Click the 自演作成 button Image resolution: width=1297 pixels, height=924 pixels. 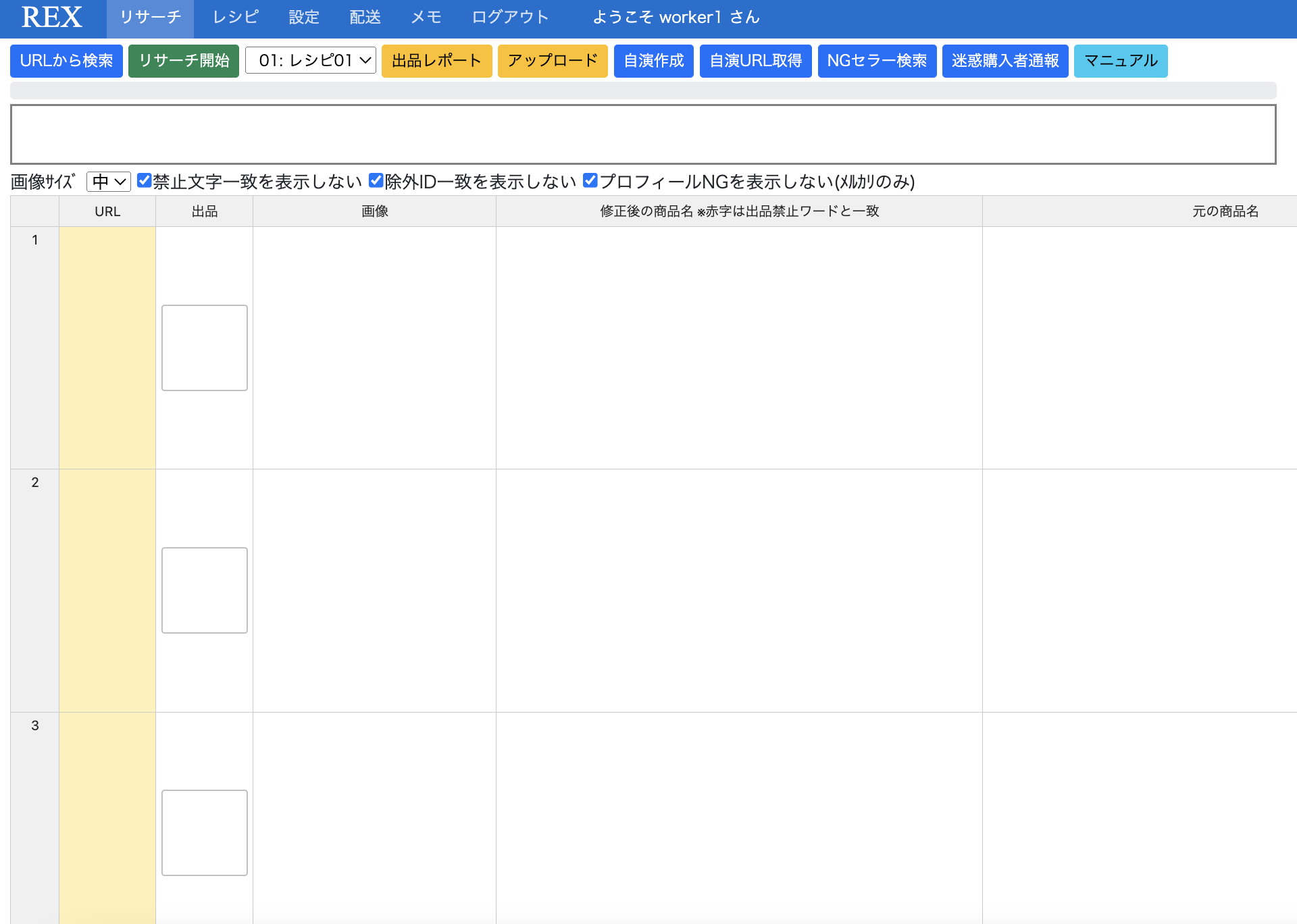[x=654, y=61]
